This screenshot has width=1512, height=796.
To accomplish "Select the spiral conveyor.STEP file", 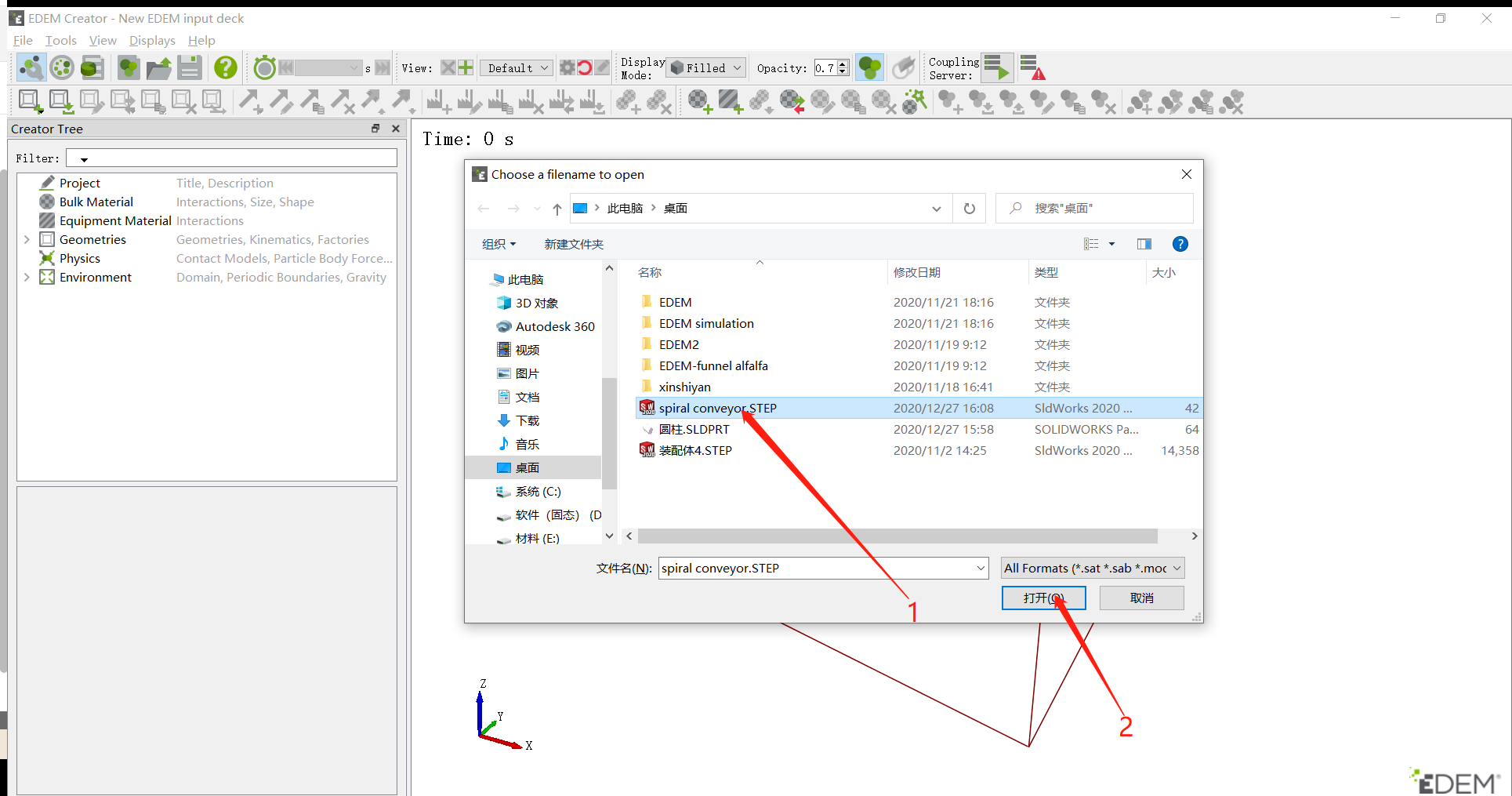I will [717, 408].
